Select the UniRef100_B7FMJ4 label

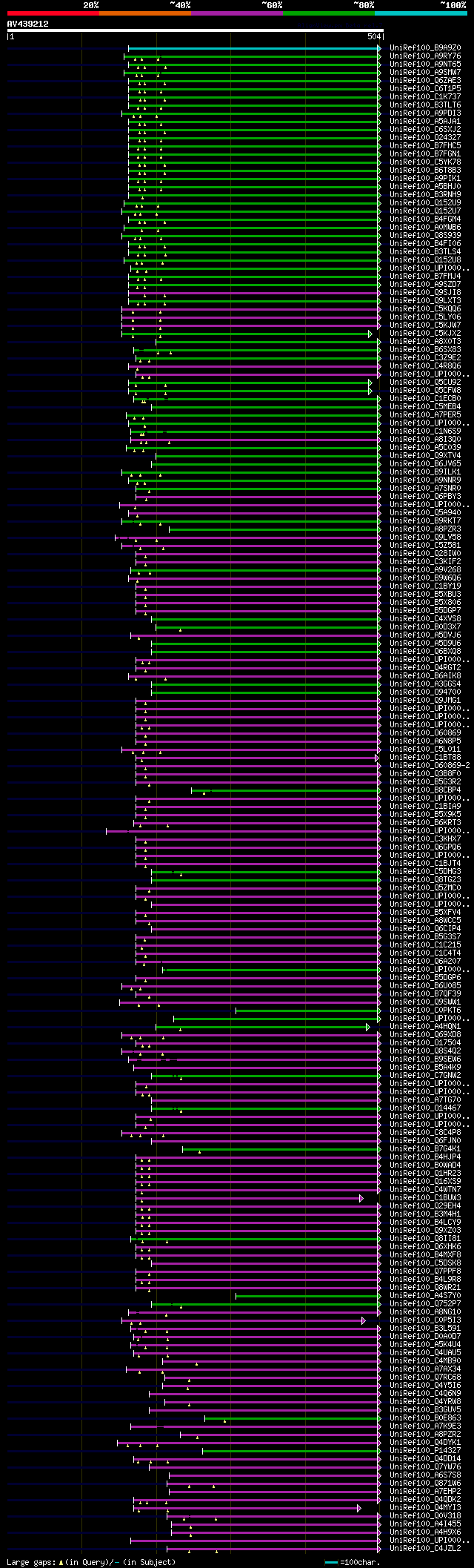(x=425, y=277)
